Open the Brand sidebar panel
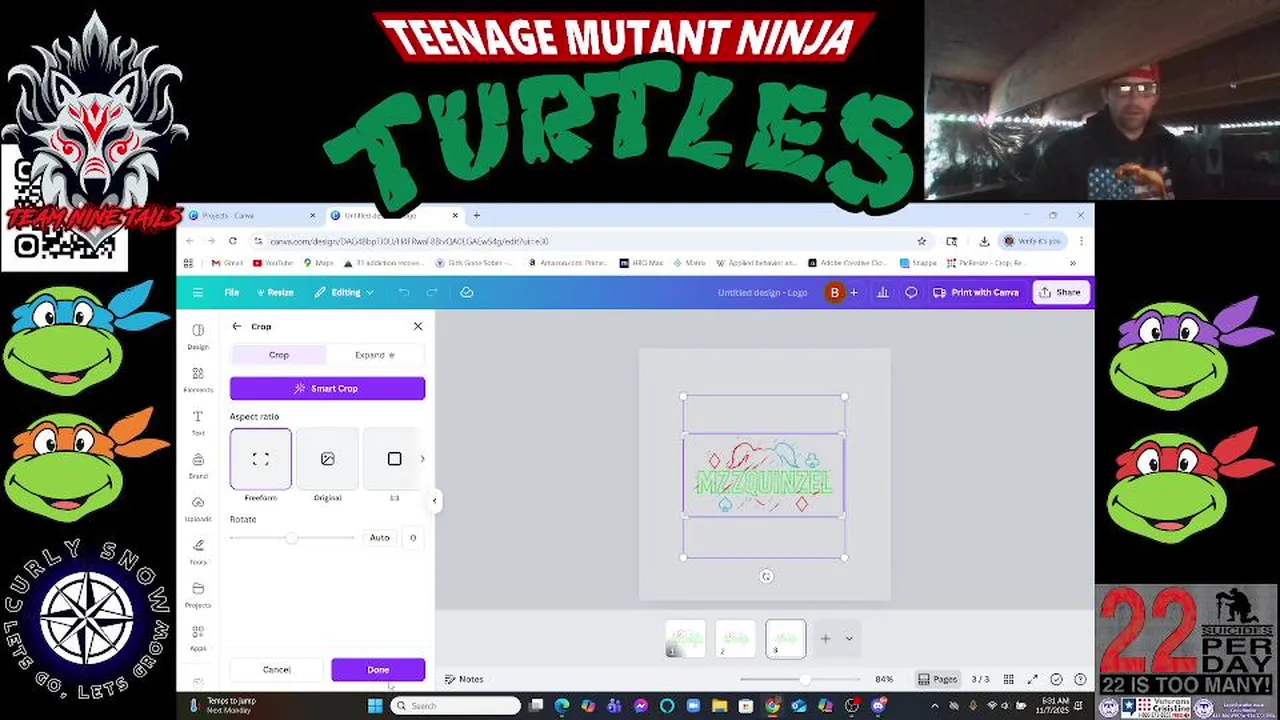The height and width of the screenshot is (720, 1280). (x=198, y=466)
